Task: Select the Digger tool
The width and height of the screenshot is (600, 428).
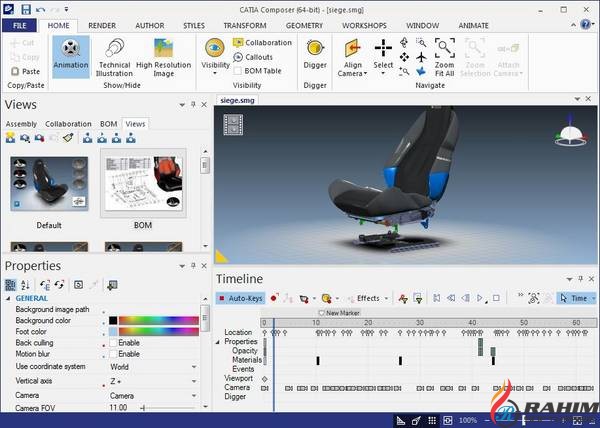Action: tap(315, 53)
